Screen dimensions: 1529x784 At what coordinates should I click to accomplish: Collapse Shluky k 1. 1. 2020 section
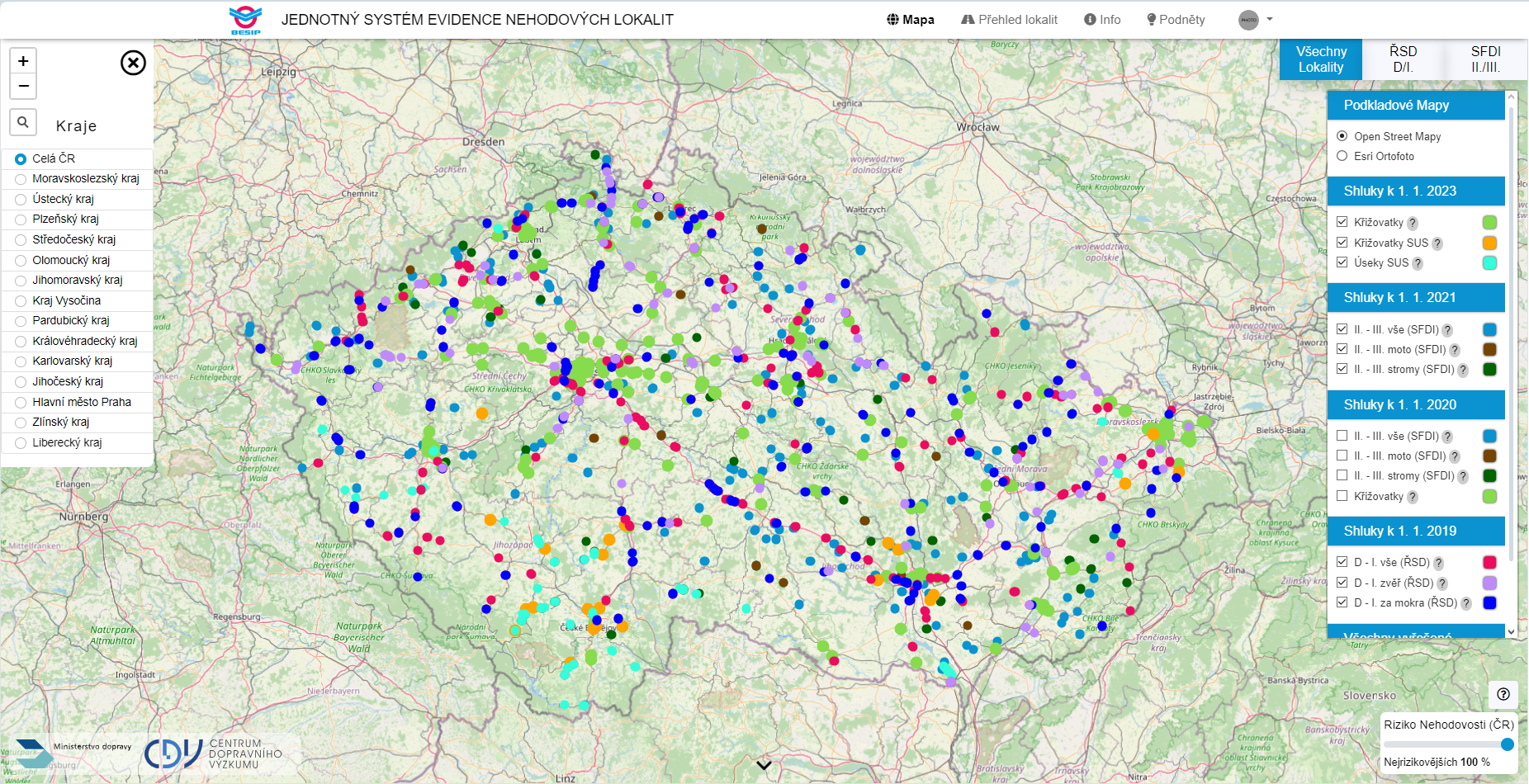[x=1416, y=405]
